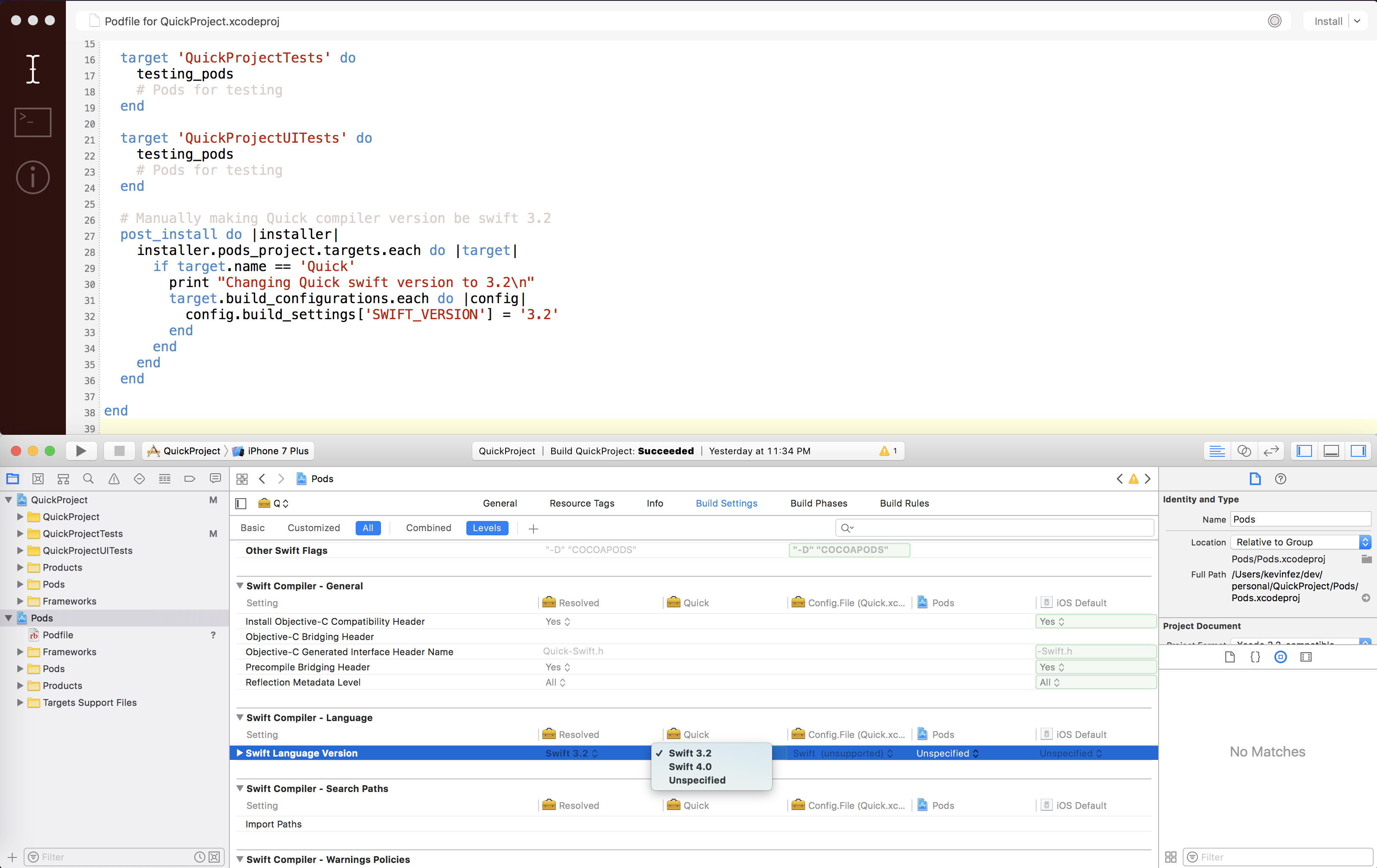This screenshot has width=1377, height=868.
Task: Open the Find navigator magnifier icon
Action: pos(88,479)
